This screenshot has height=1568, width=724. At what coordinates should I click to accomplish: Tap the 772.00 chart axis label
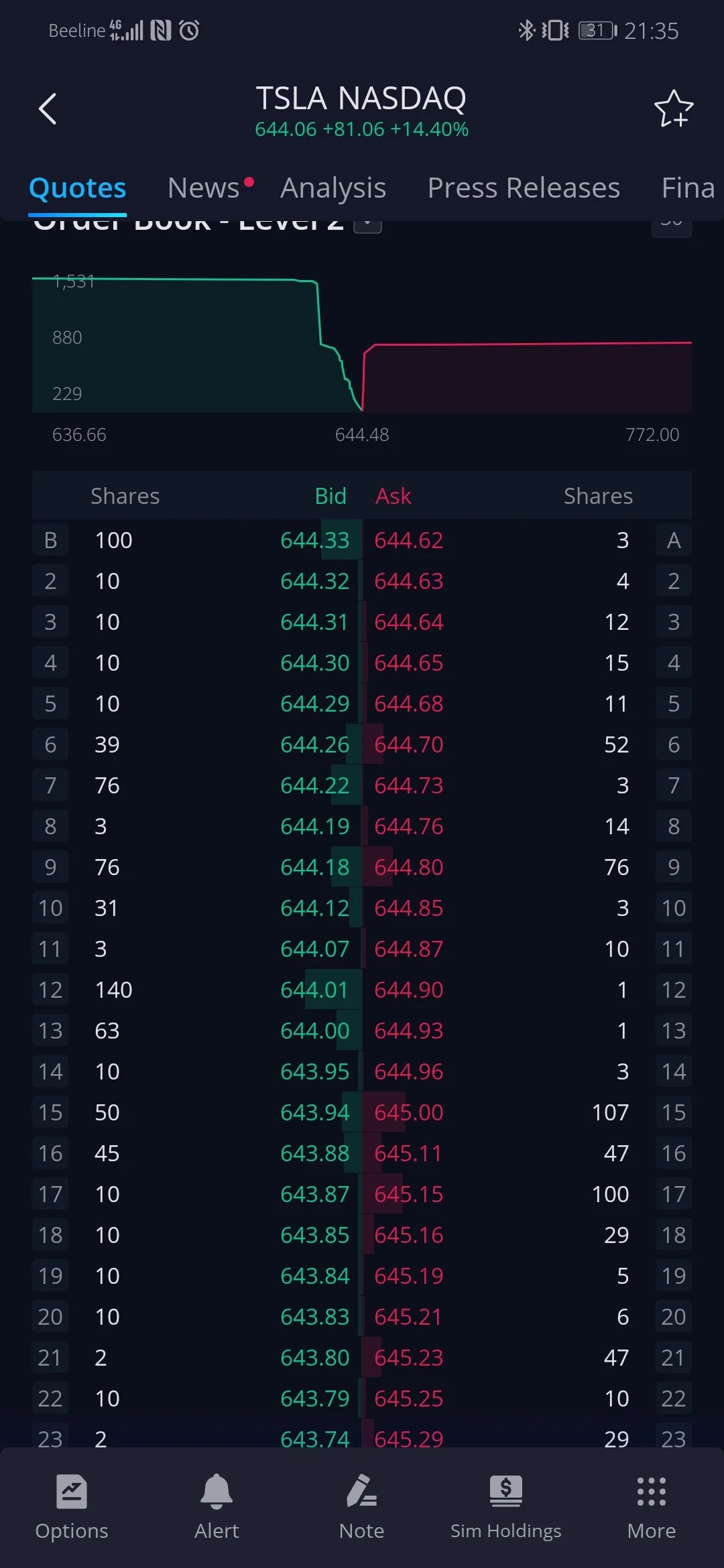pos(652,435)
